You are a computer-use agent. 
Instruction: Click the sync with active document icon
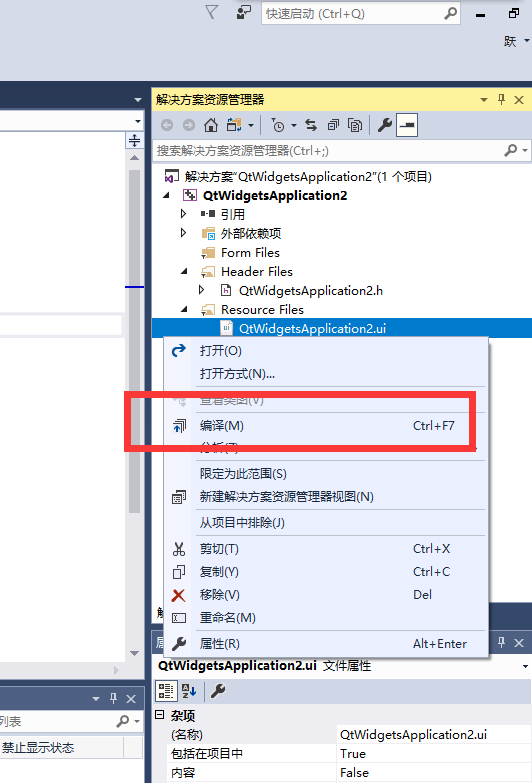coord(311,125)
